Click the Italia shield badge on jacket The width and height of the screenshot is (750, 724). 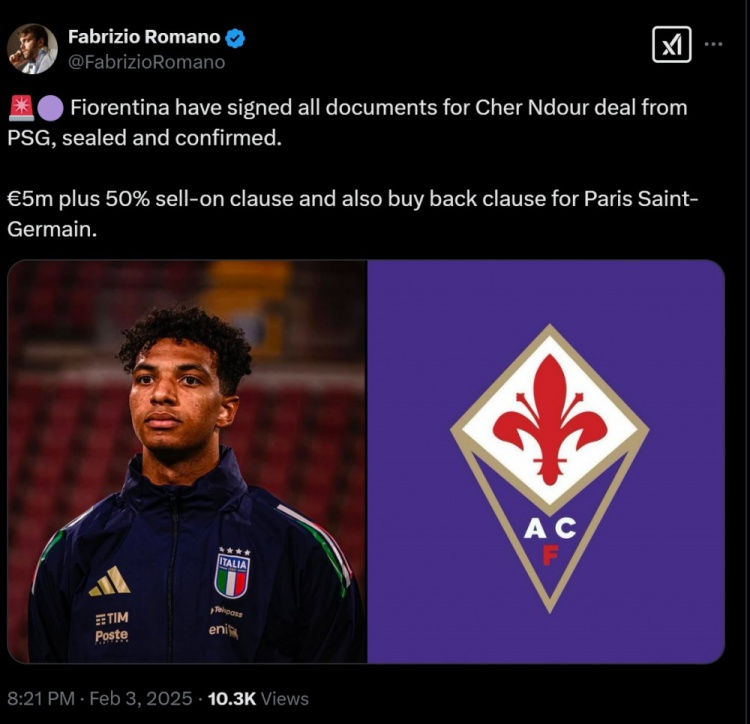232,574
